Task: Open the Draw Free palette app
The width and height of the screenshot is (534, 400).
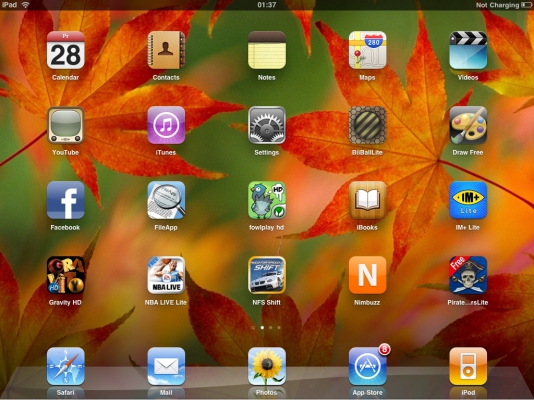Action: click(468, 125)
